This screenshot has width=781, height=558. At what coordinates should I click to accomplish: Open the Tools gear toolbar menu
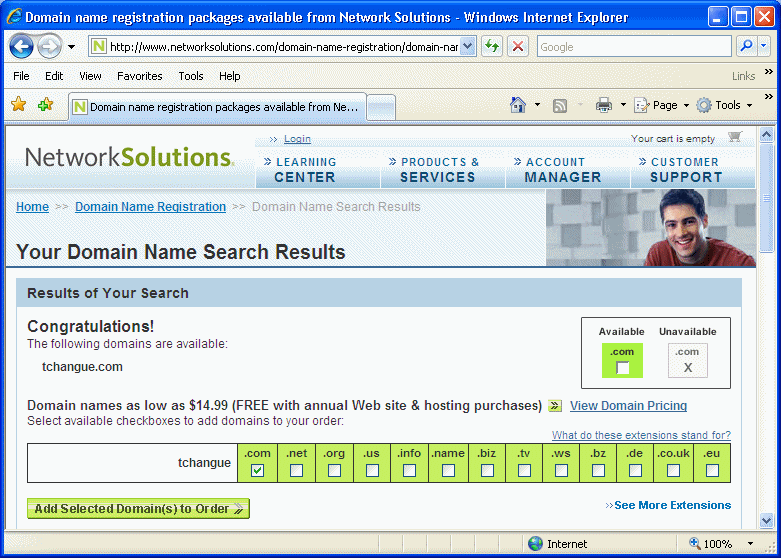(724, 105)
